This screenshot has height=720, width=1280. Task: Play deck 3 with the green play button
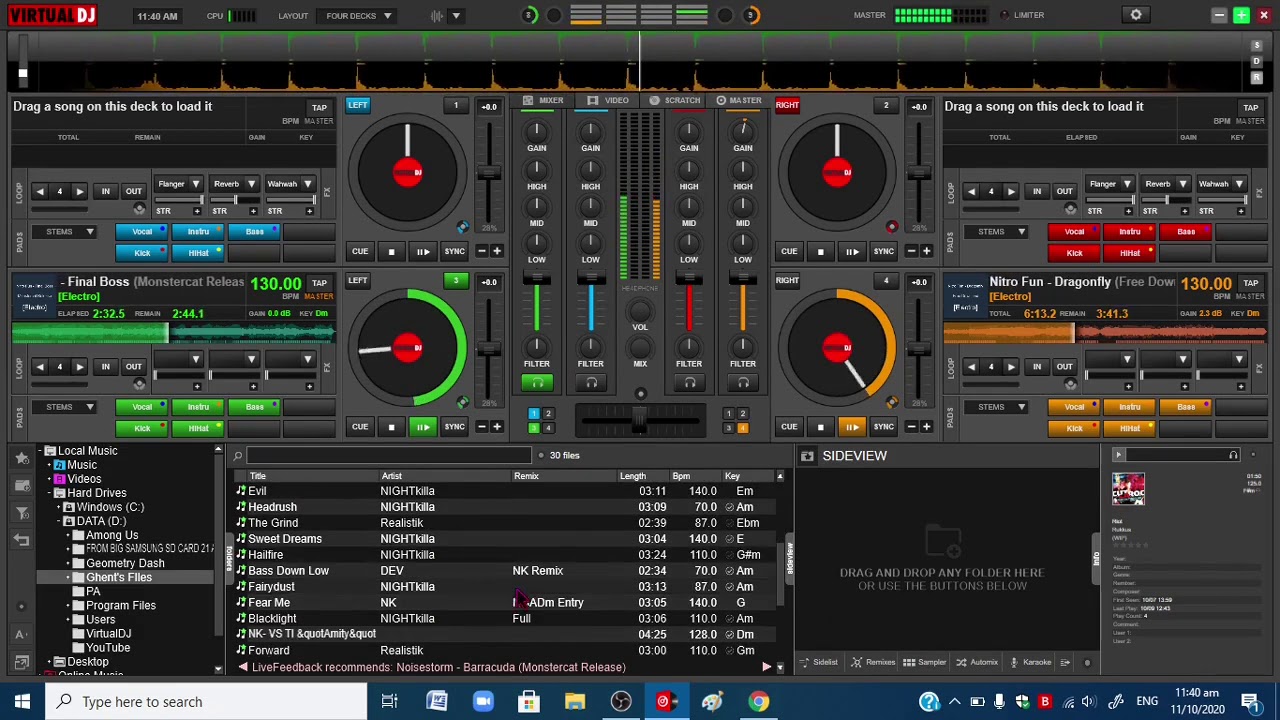(x=423, y=427)
